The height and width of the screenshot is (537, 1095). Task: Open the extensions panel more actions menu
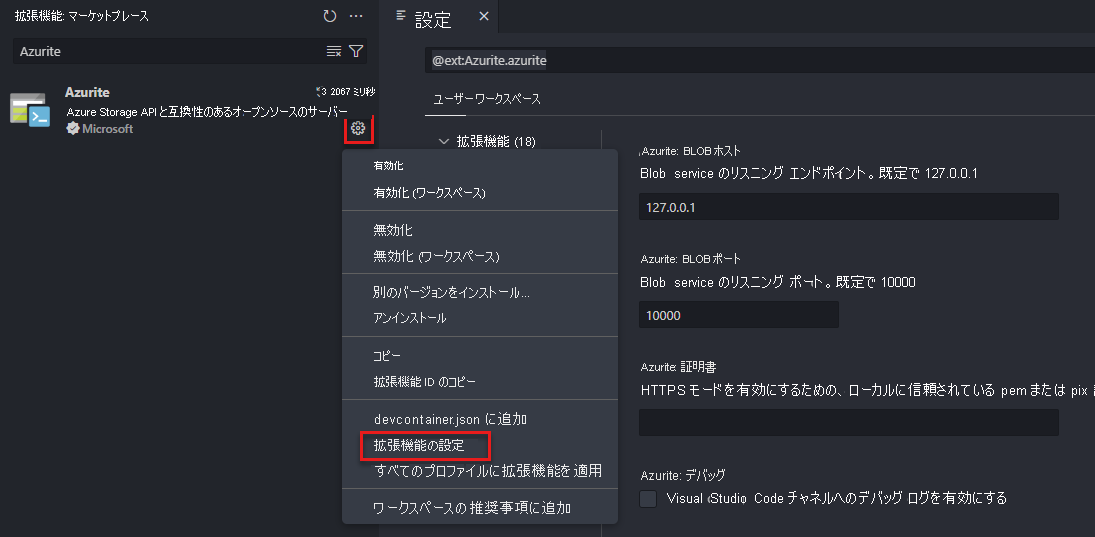coord(356,16)
